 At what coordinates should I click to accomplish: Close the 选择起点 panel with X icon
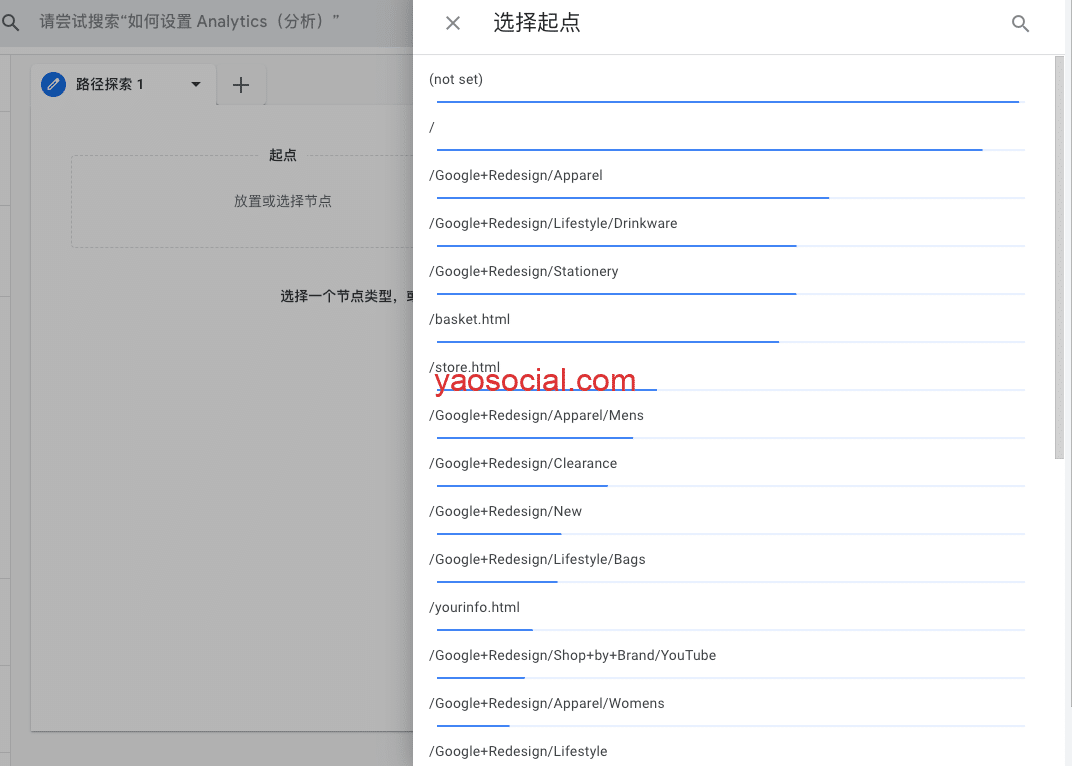click(x=453, y=23)
